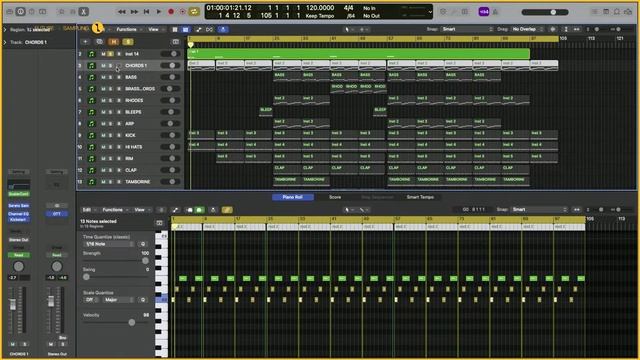The height and width of the screenshot is (360, 640).
Task: Click the CHORDS 1 channel Read automation button
Action: [x=18, y=255]
